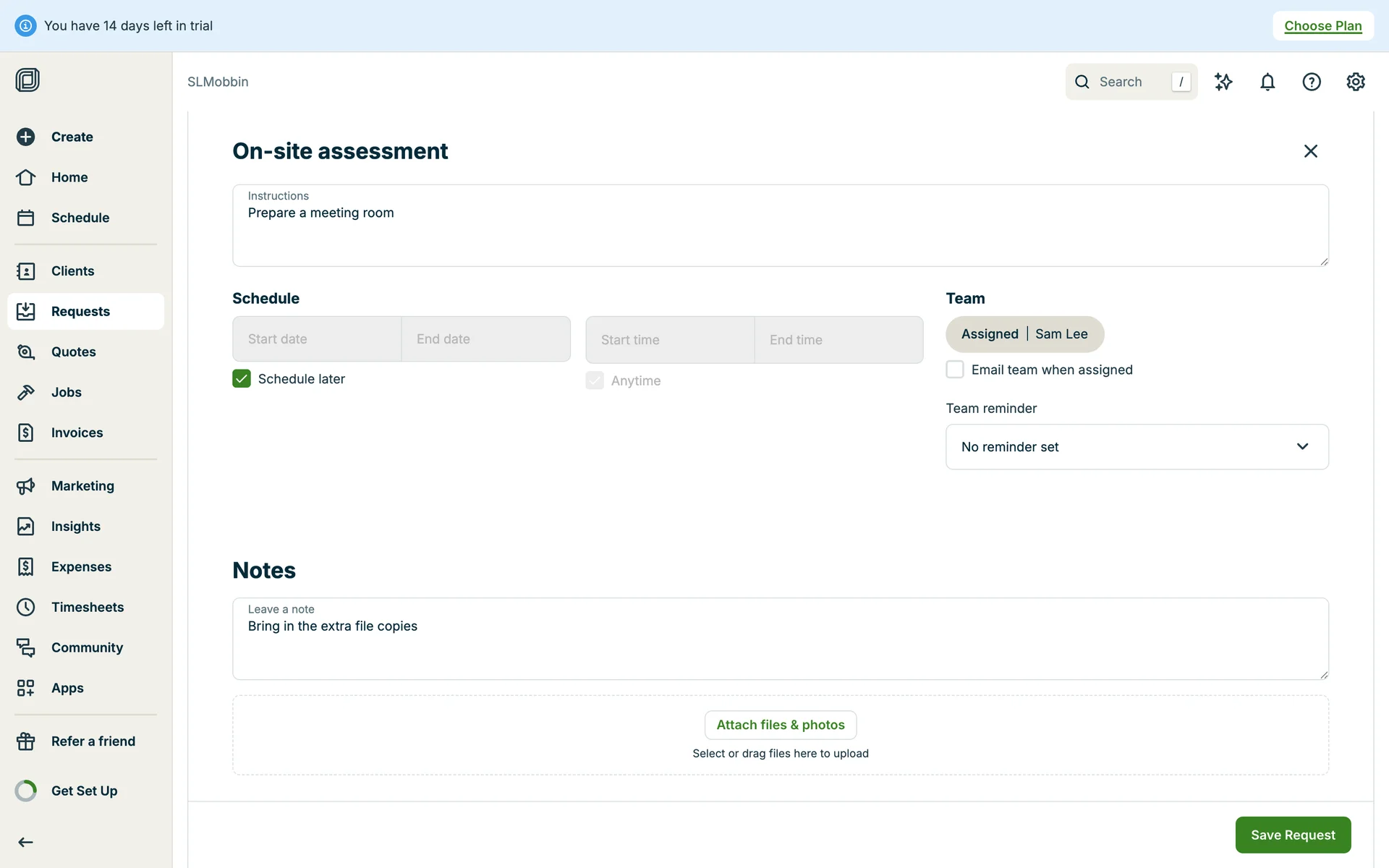
Task: Click the trial info icon in banner
Action: pyautogui.click(x=25, y=26)
